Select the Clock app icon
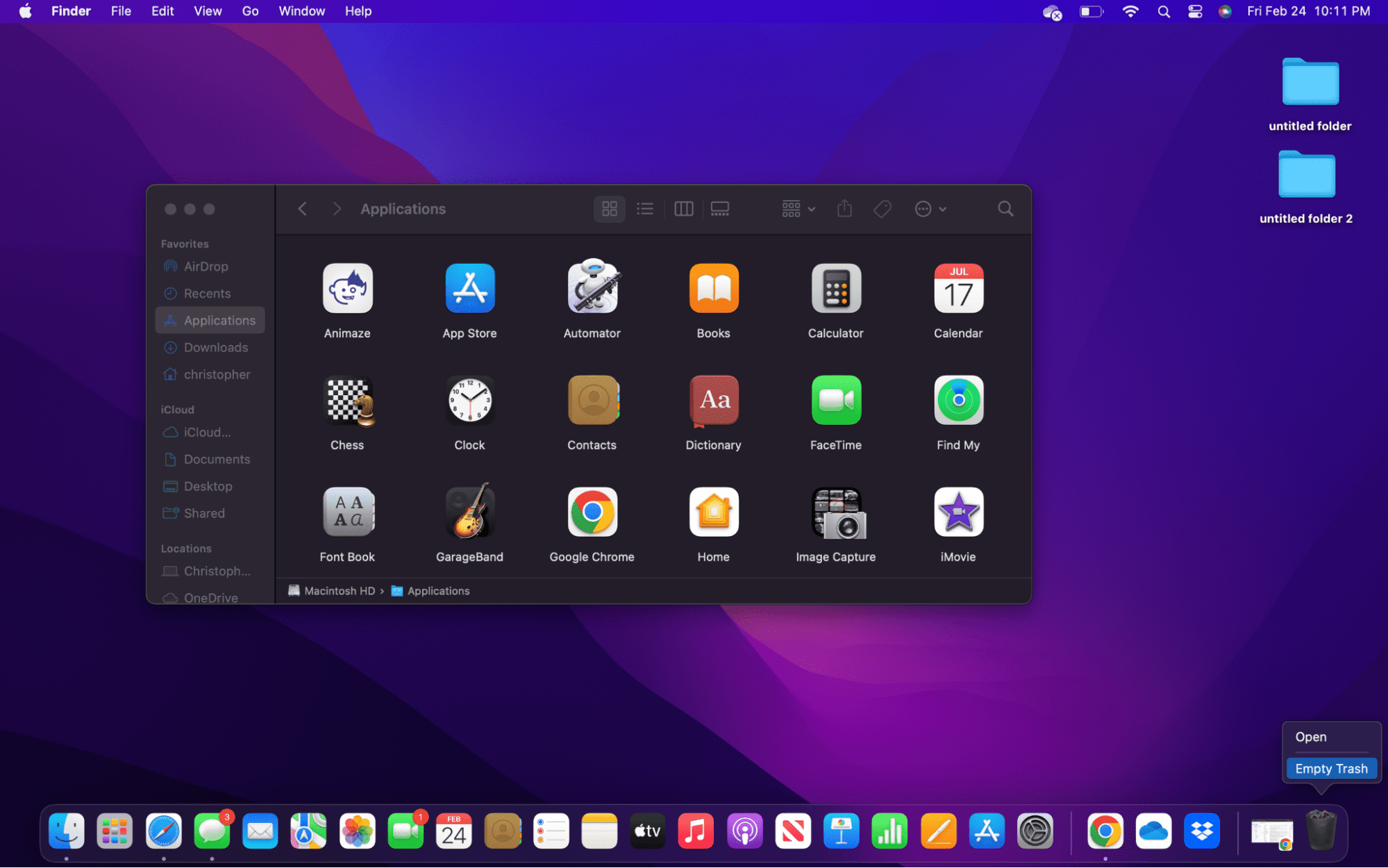Image resolution: width=1388 pixels, height=868 pixels. 470,400
